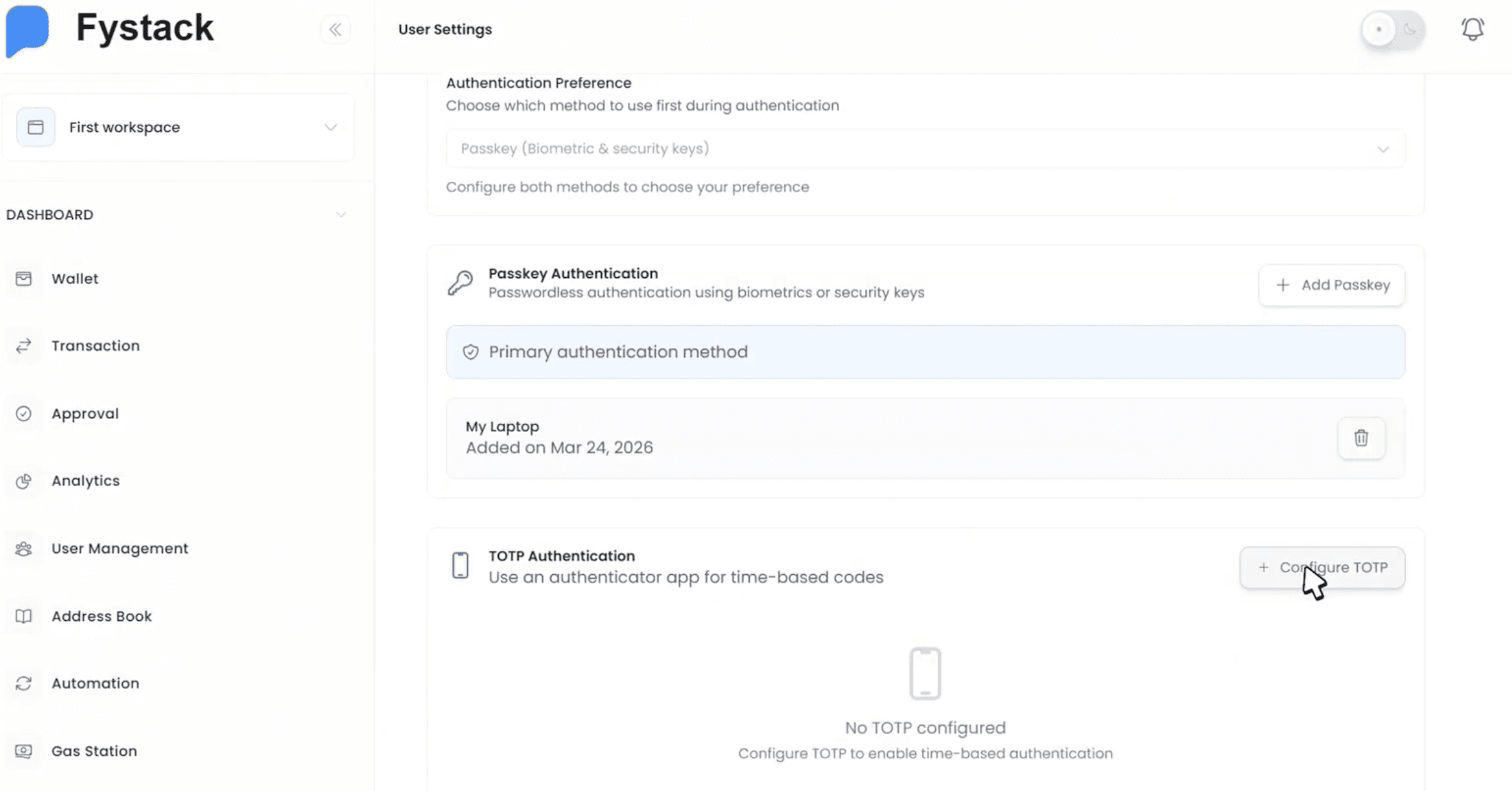Image resolution: width=1512 pixels, height=791 pixels.
Task: Select Wallet in the sidebar menu
Action: point(75,278)
